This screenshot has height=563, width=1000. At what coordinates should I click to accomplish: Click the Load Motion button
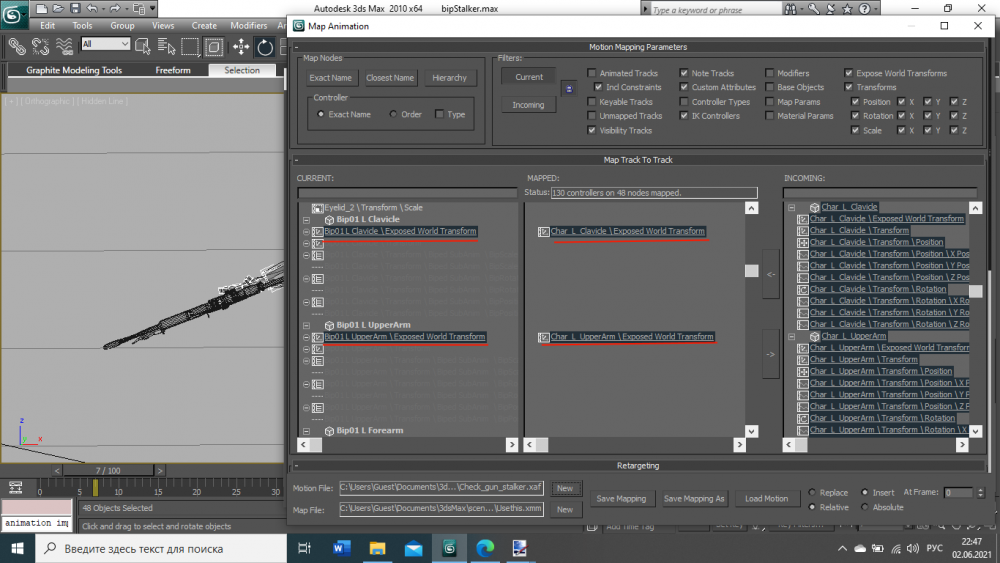pos(768,498)
